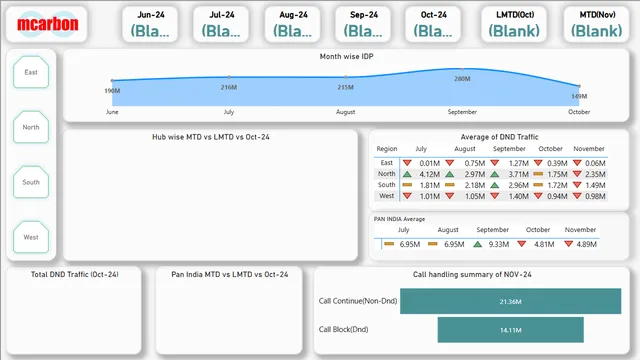640x360 pixels.
Task: Click red down arrow for PAN INDIA October
Action: pos(521,244)
